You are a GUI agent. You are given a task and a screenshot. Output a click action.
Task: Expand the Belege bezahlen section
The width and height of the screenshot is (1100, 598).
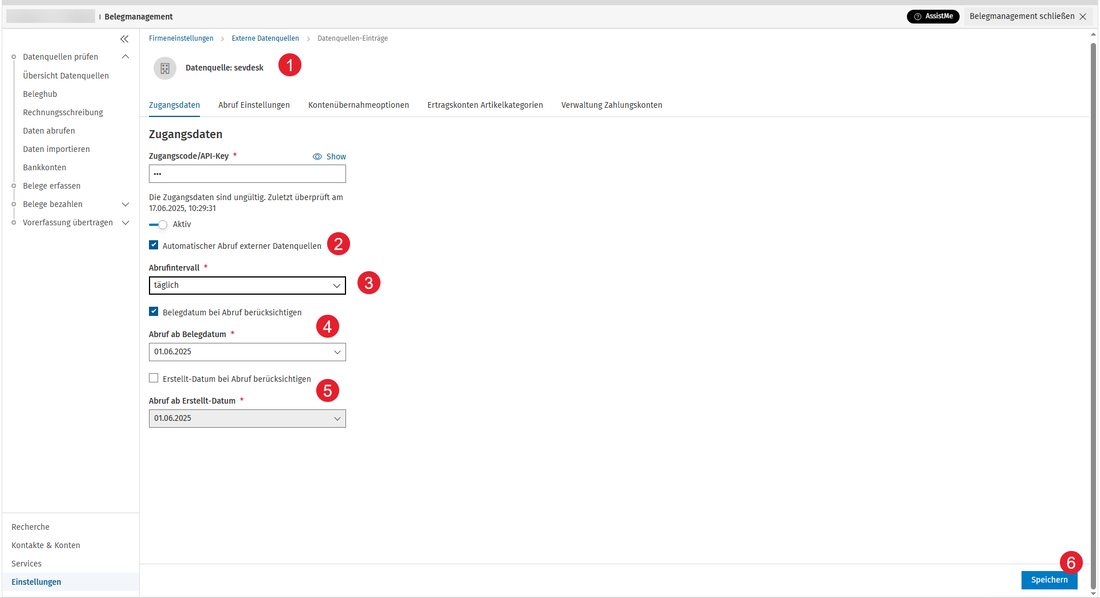[126, 204]
